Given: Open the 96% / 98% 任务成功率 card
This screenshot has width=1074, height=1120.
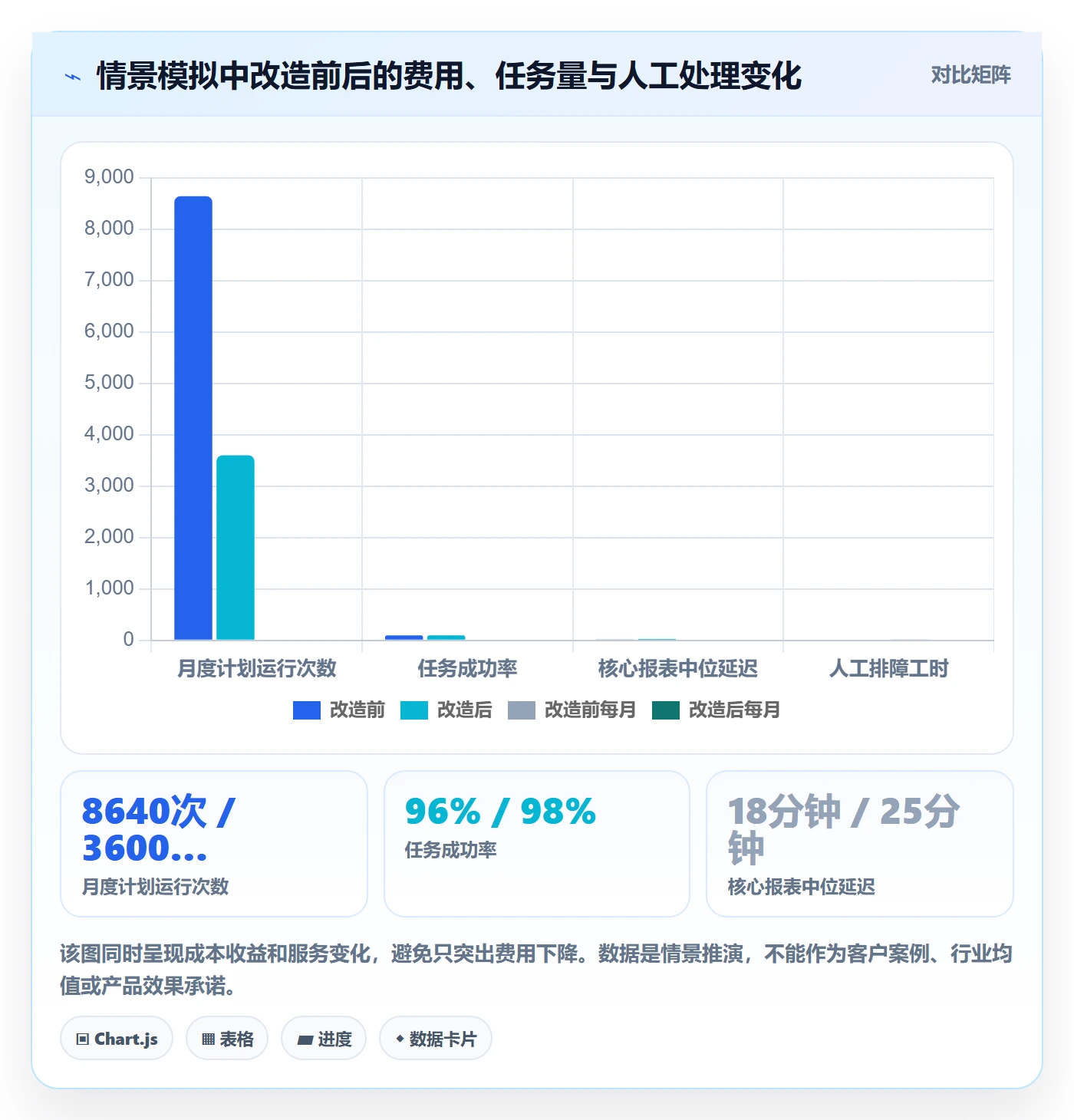Looking at the screenshot, I should (x=537, y=844).
